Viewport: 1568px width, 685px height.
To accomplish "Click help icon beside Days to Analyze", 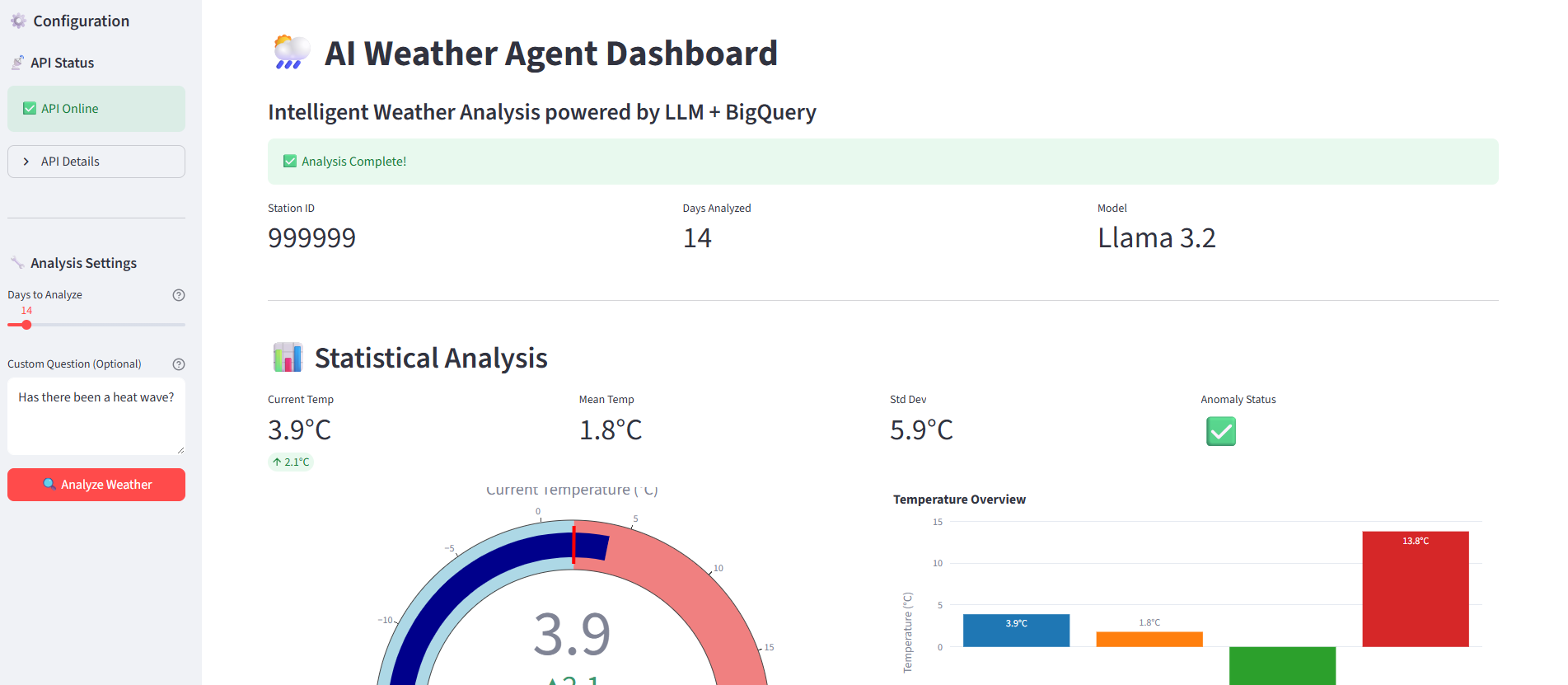I will coord(179,295).
